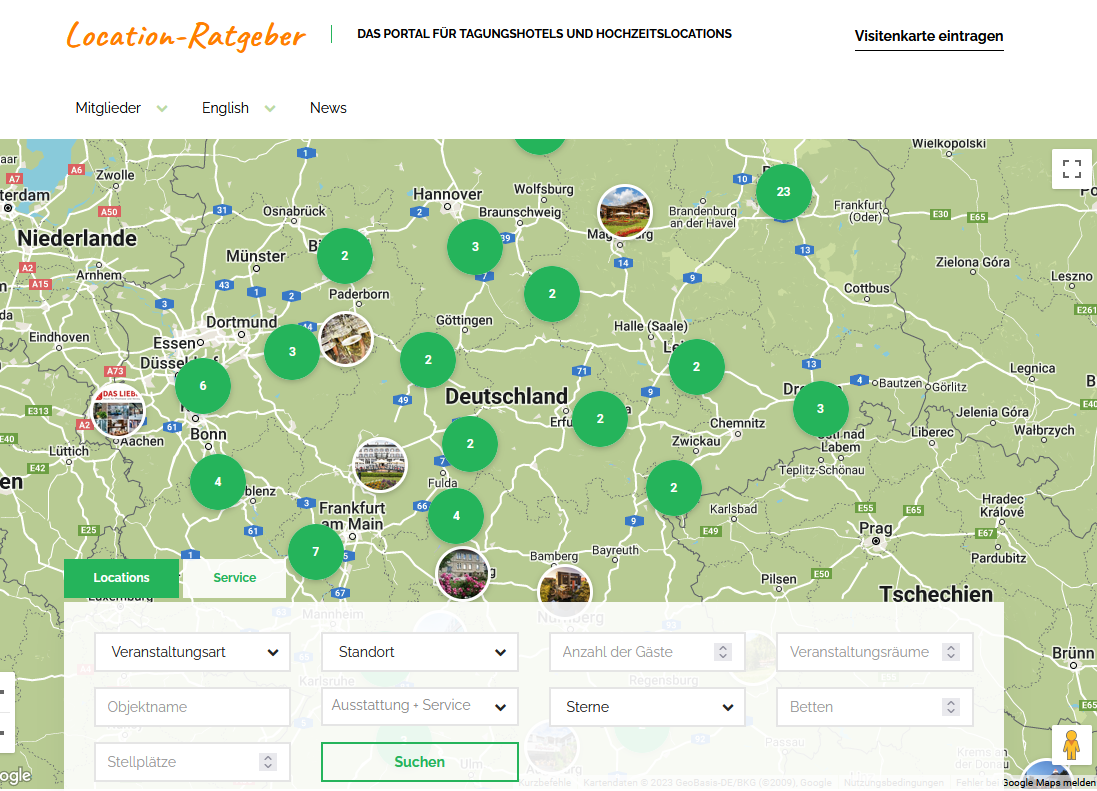The image size is (1097, 791).
Task: Open cluster 2 west of Karlsbad
Action: [x=674, y=488]
